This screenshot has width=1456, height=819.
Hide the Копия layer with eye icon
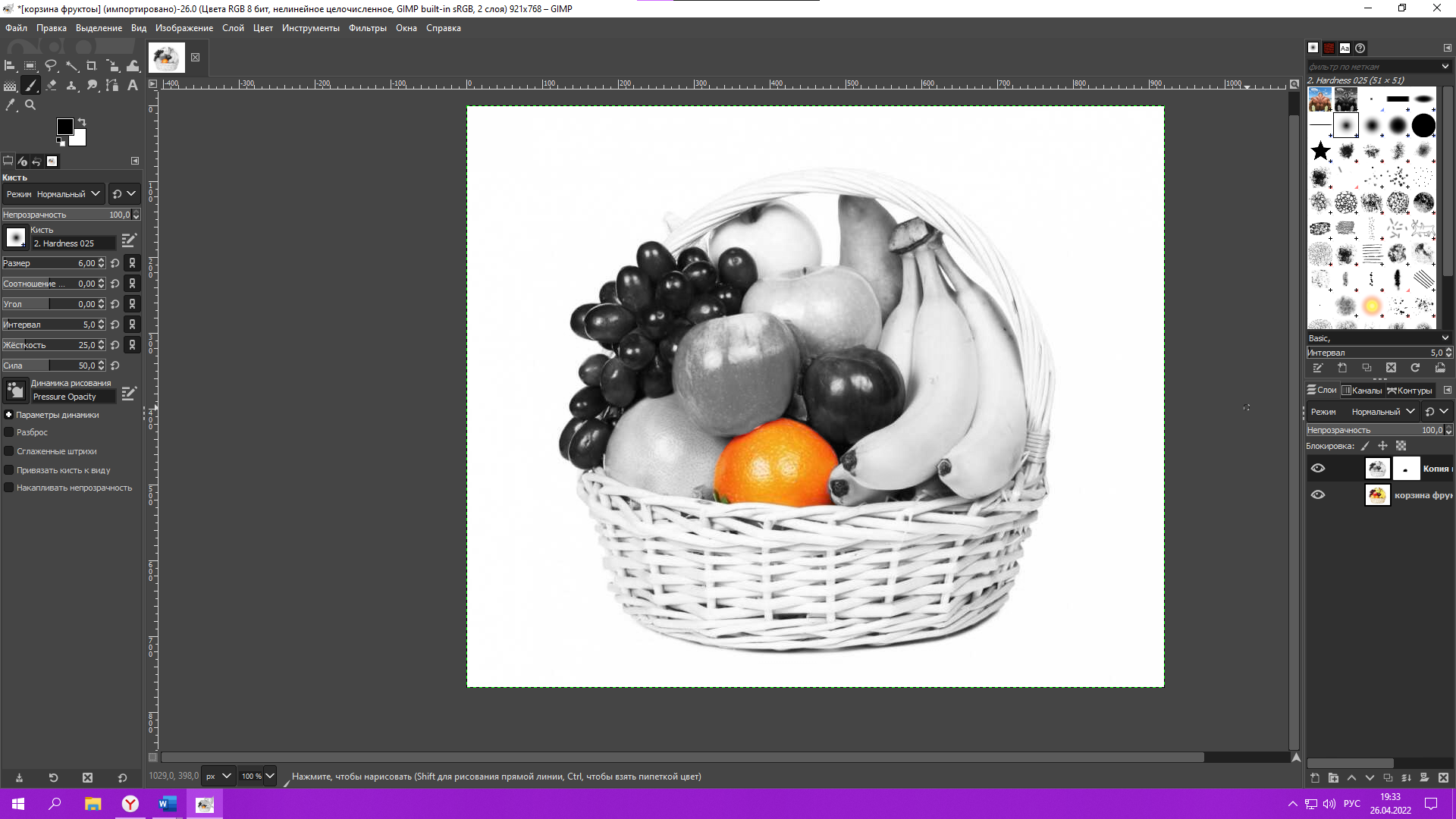[1318, 469]
